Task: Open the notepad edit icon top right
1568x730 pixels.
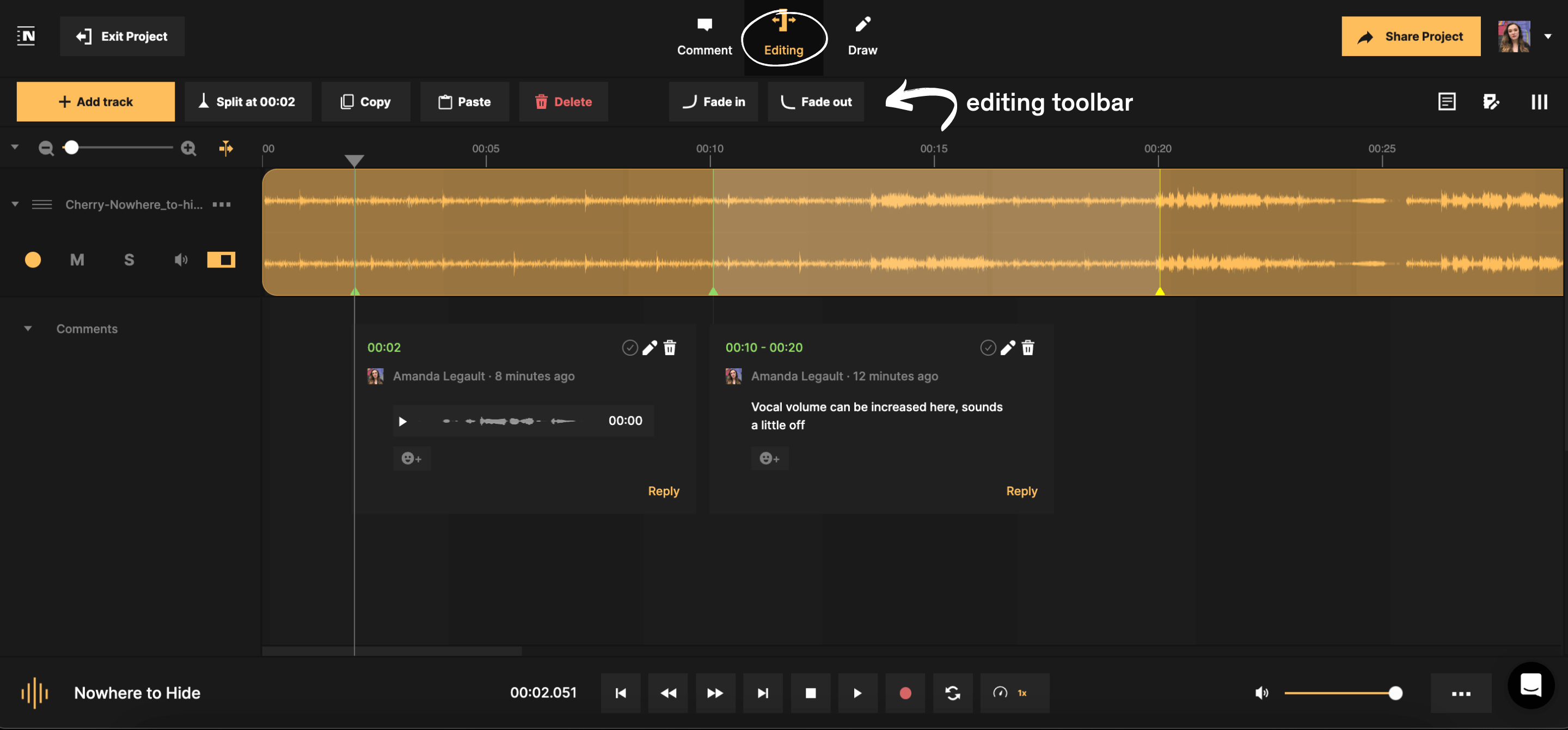Action: click(1492, 102)
